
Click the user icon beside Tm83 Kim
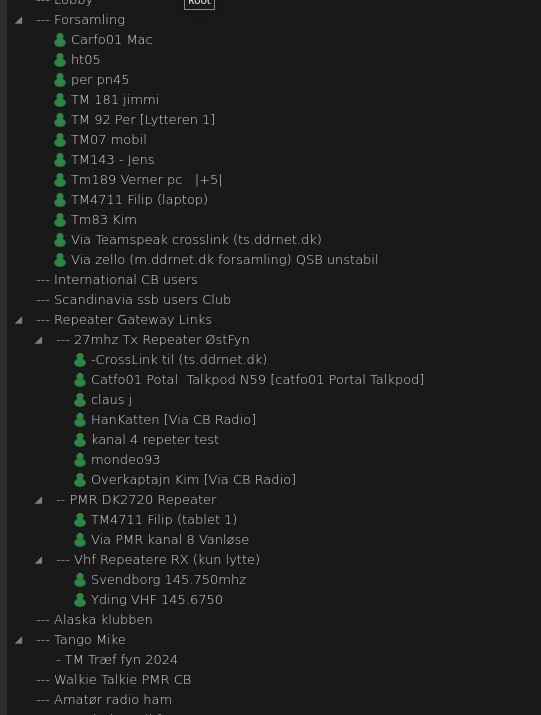(60, 220)
